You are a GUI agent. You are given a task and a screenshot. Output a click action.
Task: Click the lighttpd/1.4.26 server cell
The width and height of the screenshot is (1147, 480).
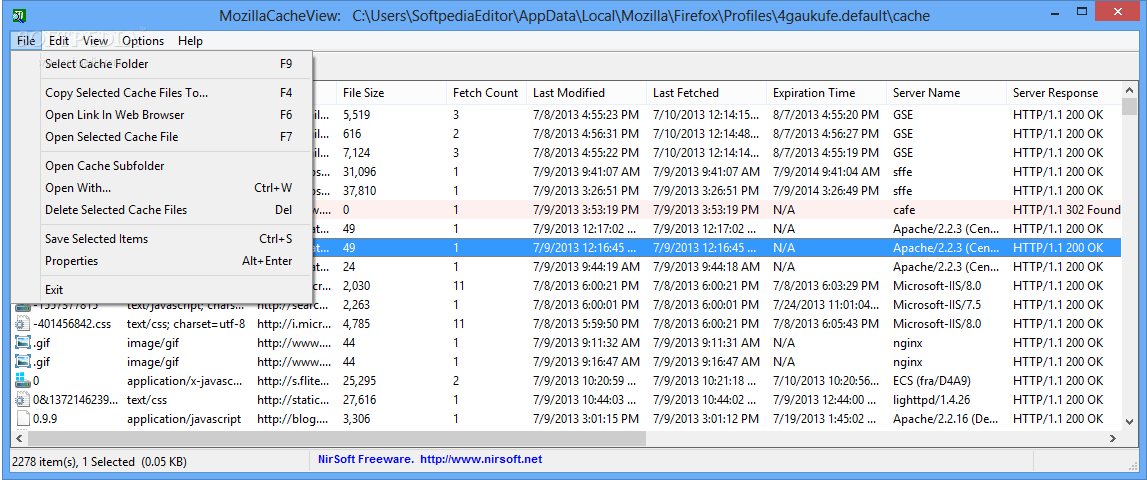click(x=932, y=400)
